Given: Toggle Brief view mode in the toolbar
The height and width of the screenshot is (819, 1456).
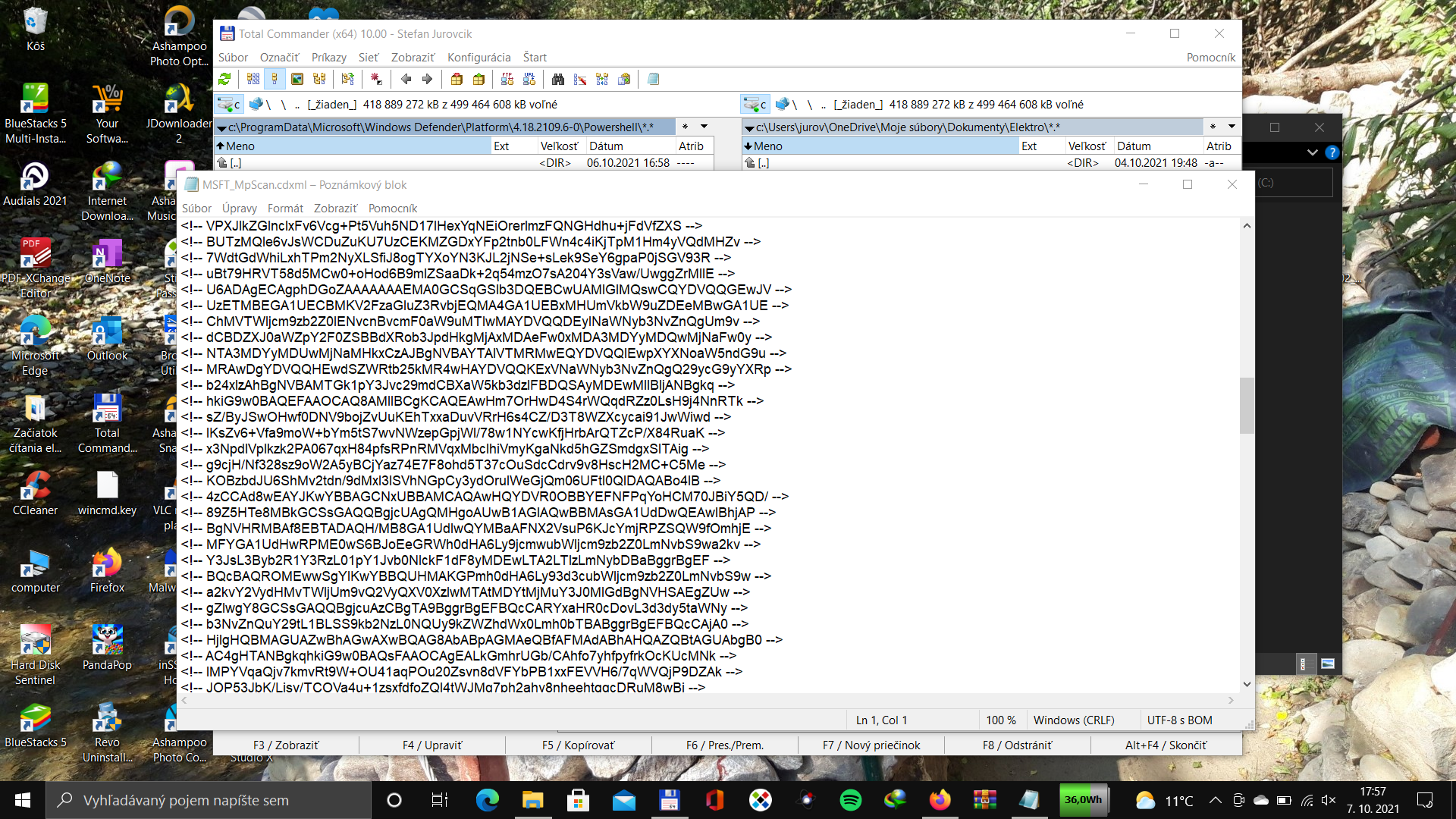Looking at the screenshot, I should click(253, 79).
